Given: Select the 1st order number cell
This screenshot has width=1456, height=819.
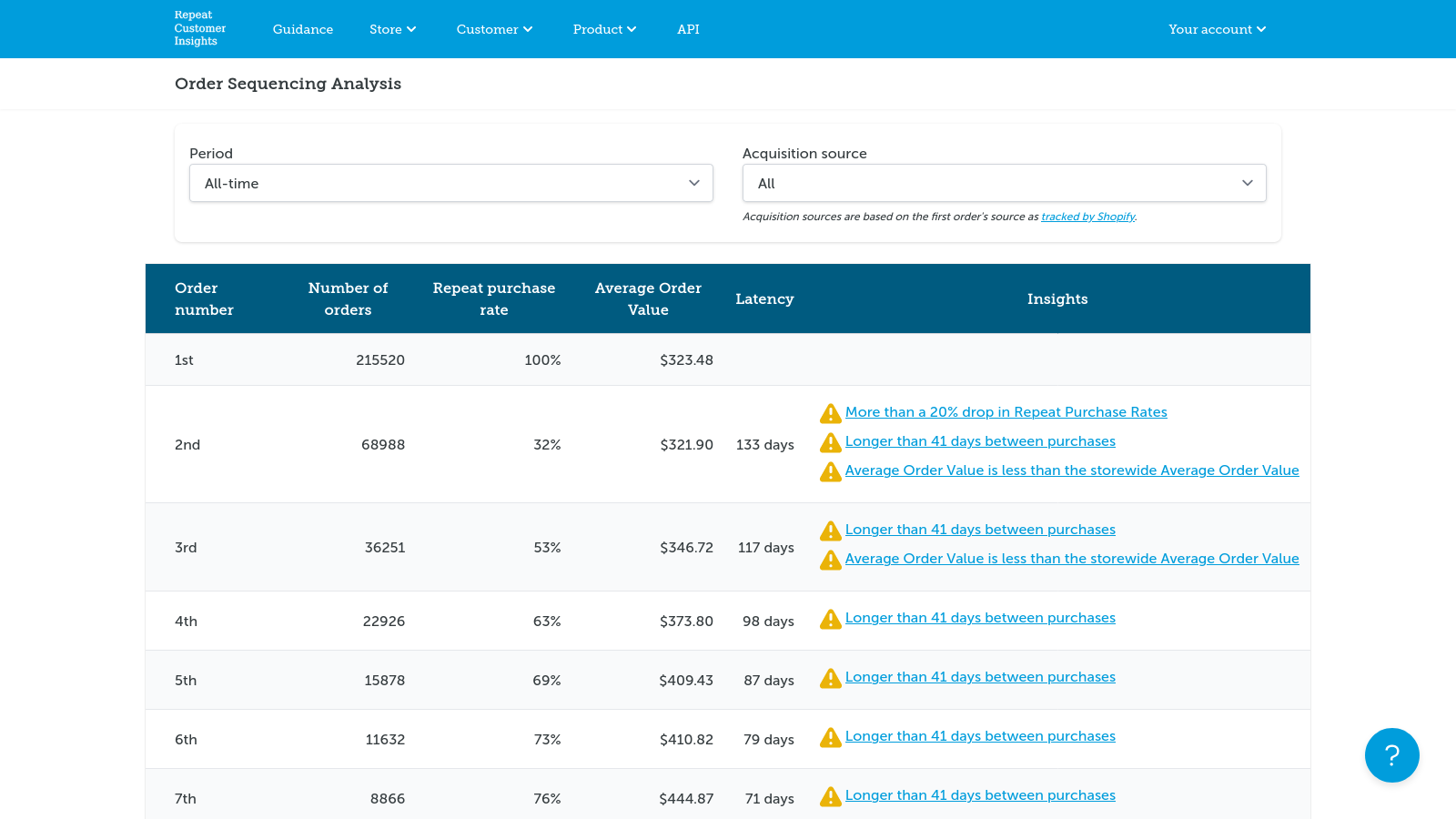Looking at the screenshot, I should [x=184, y=360].
